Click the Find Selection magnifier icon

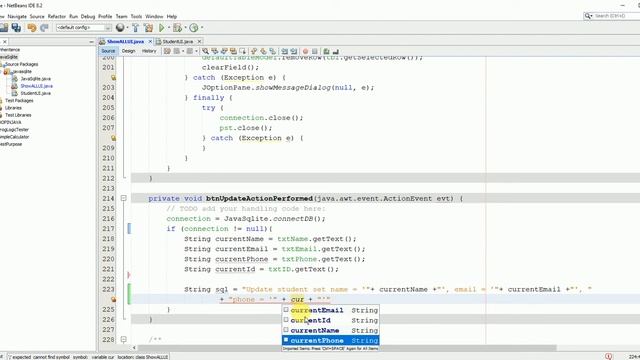pos(205,51)
